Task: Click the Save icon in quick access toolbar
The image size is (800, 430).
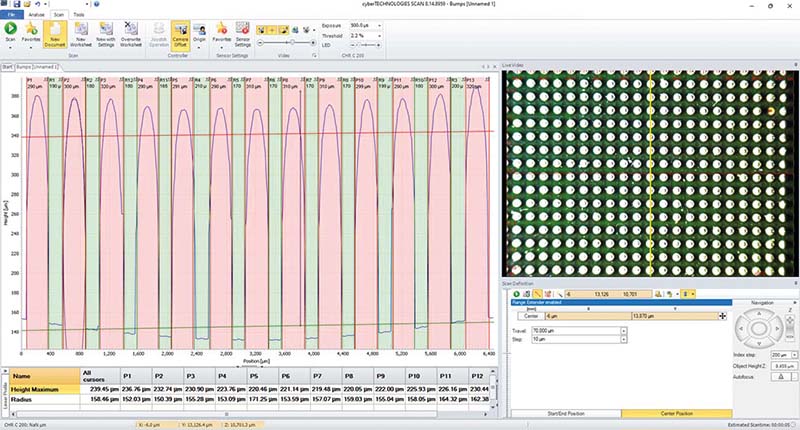Action: pos(16,4)
